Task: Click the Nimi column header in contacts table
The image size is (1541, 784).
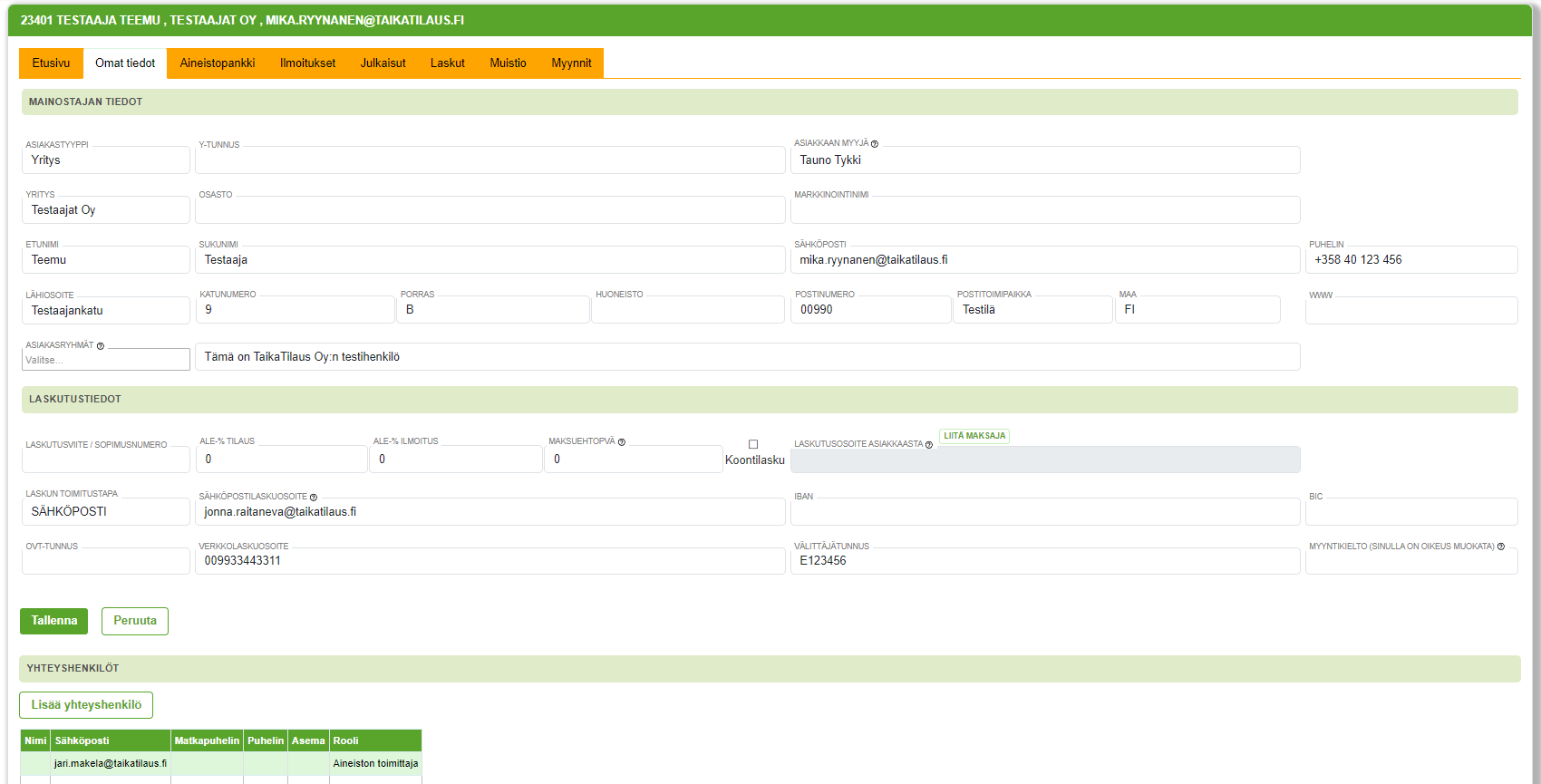Action: (35, 740)
